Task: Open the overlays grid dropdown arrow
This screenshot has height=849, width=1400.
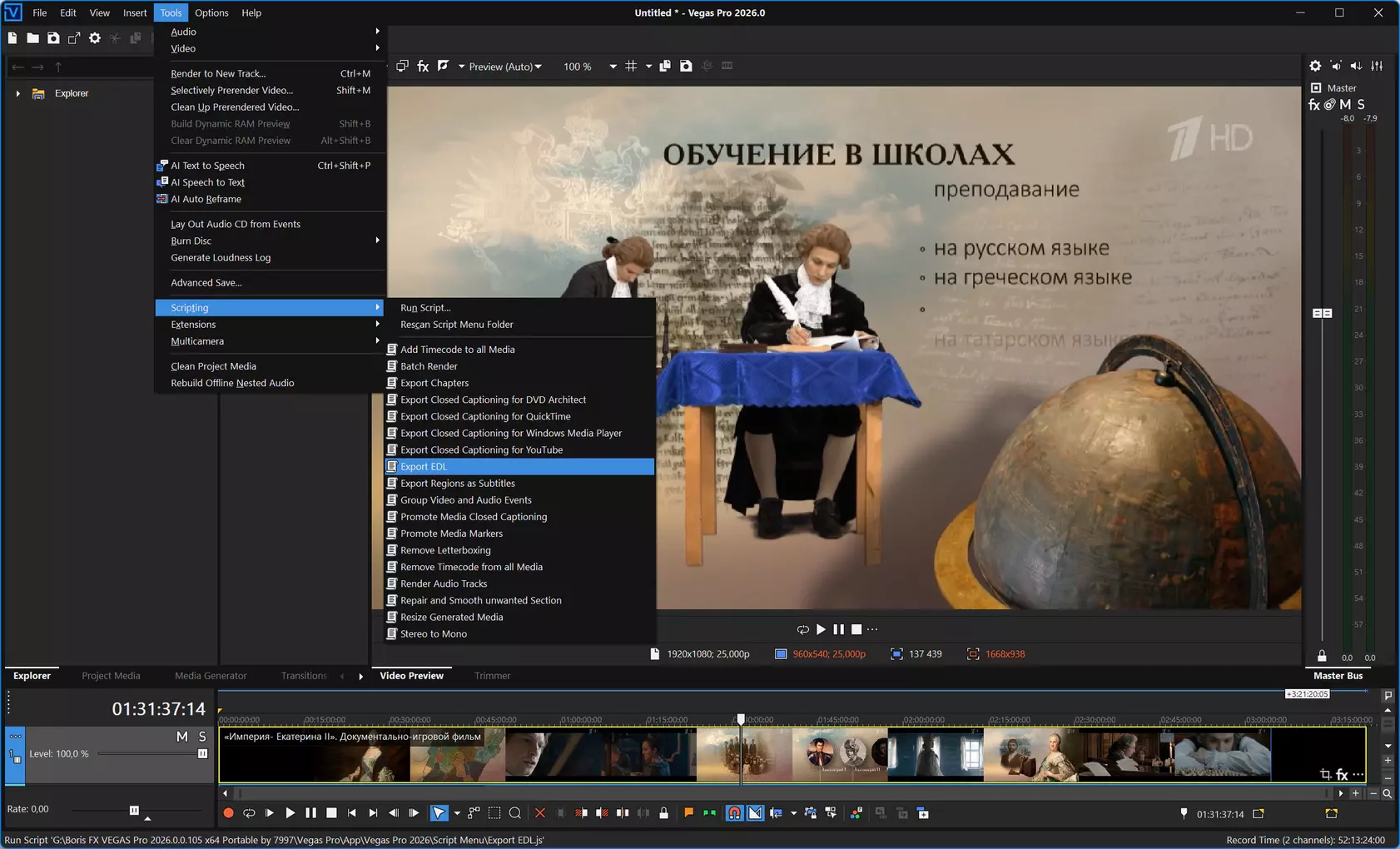Action: click(x=648, y=67)
